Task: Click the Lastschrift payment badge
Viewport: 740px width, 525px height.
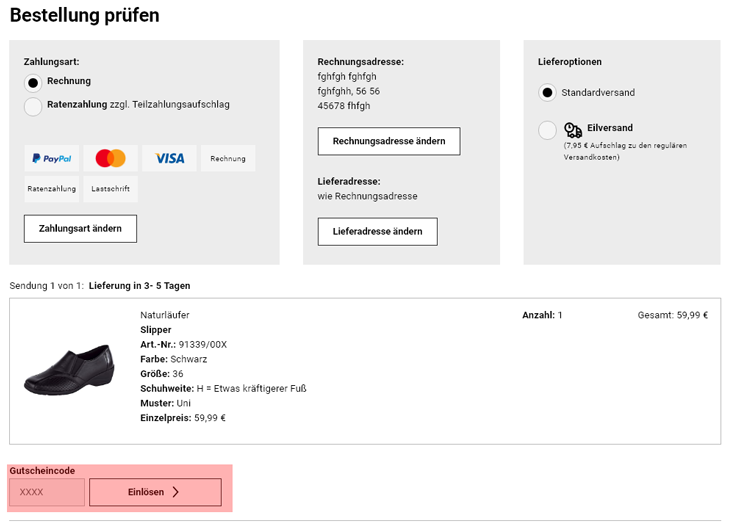Action: tap(111, 188)
